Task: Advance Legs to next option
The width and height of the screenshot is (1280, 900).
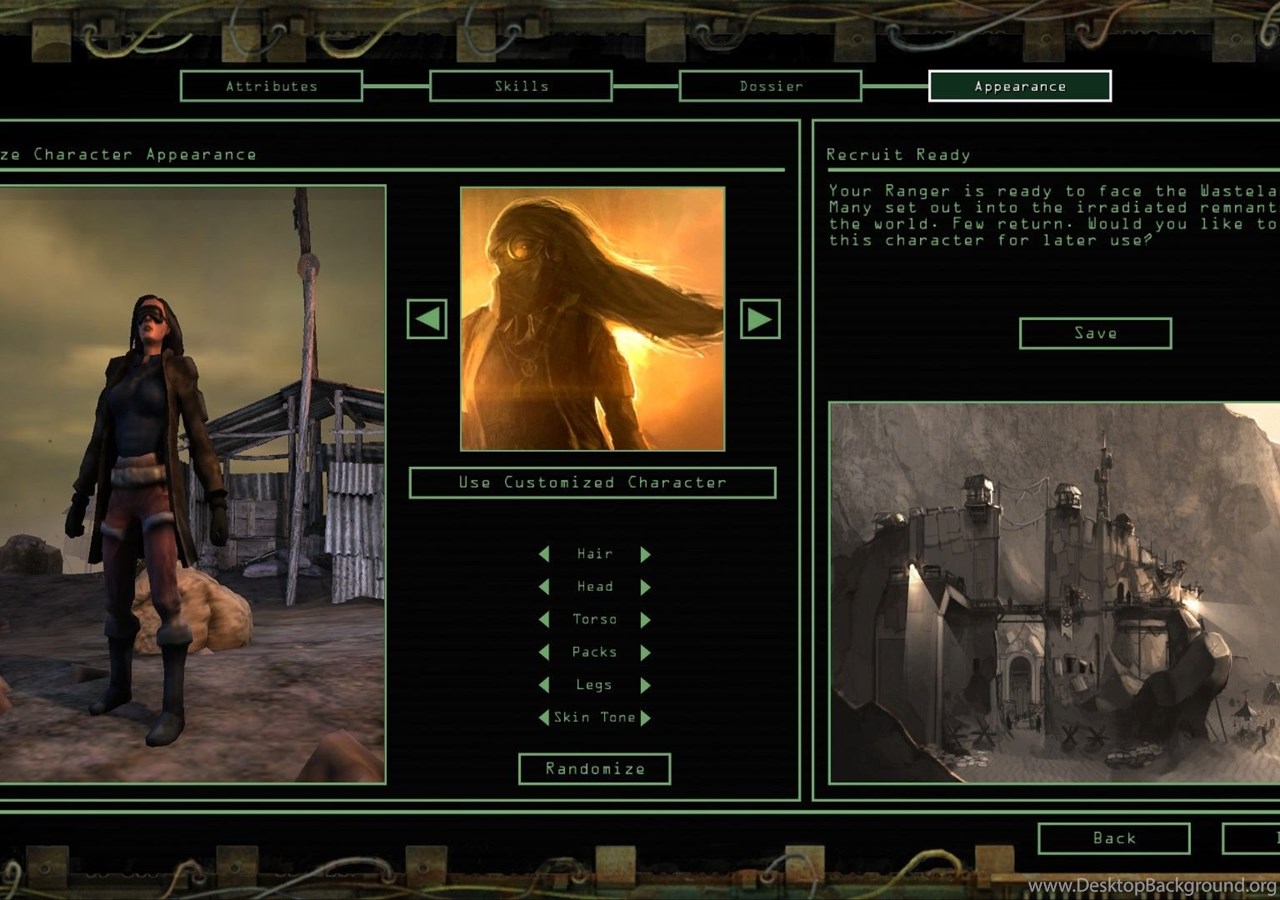Action: 645,685
